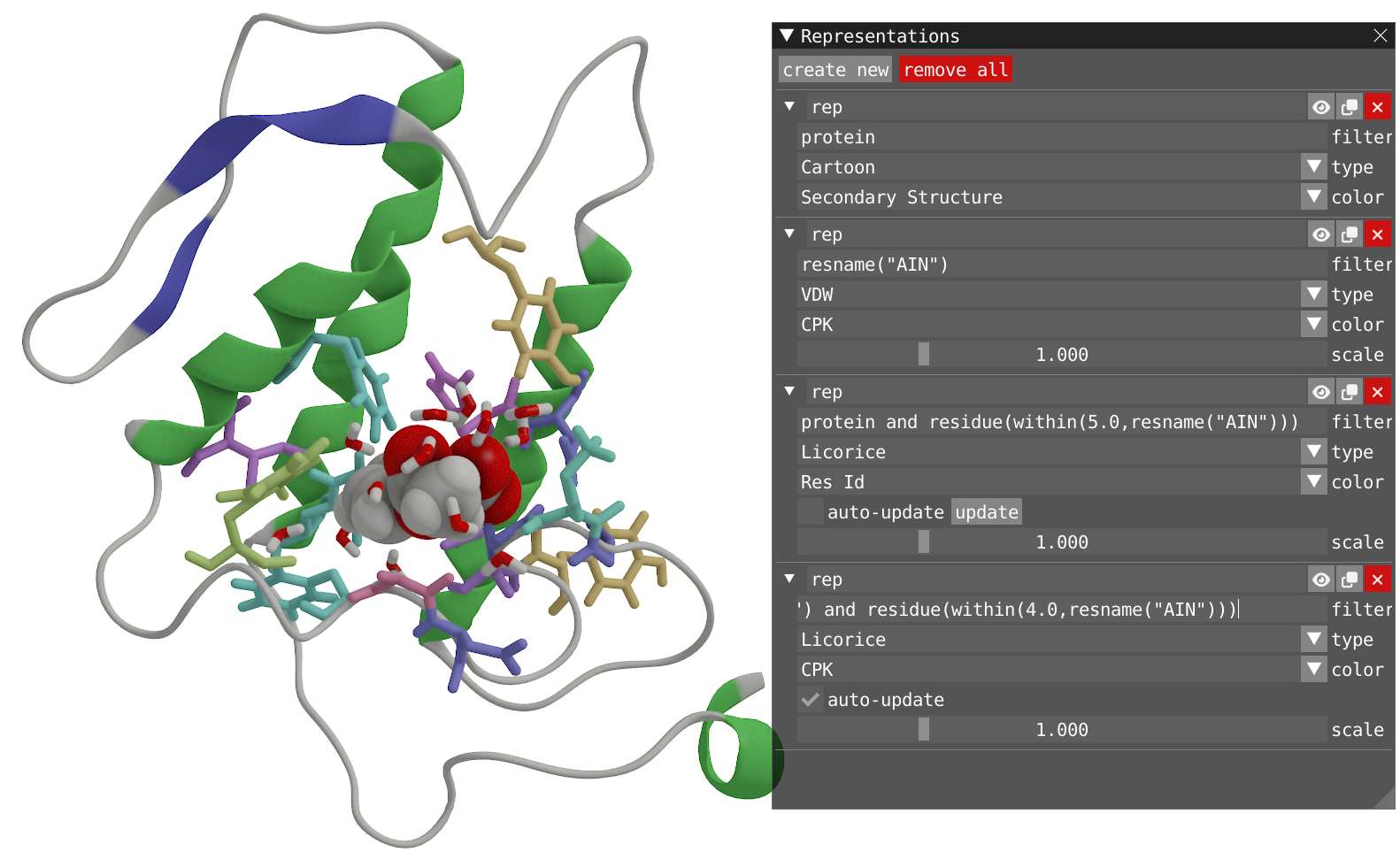The height and width of the screenshot is (852, 1400).
Task: Disable the checked auto-update checkbox
Action: click(x=810, y=700)
